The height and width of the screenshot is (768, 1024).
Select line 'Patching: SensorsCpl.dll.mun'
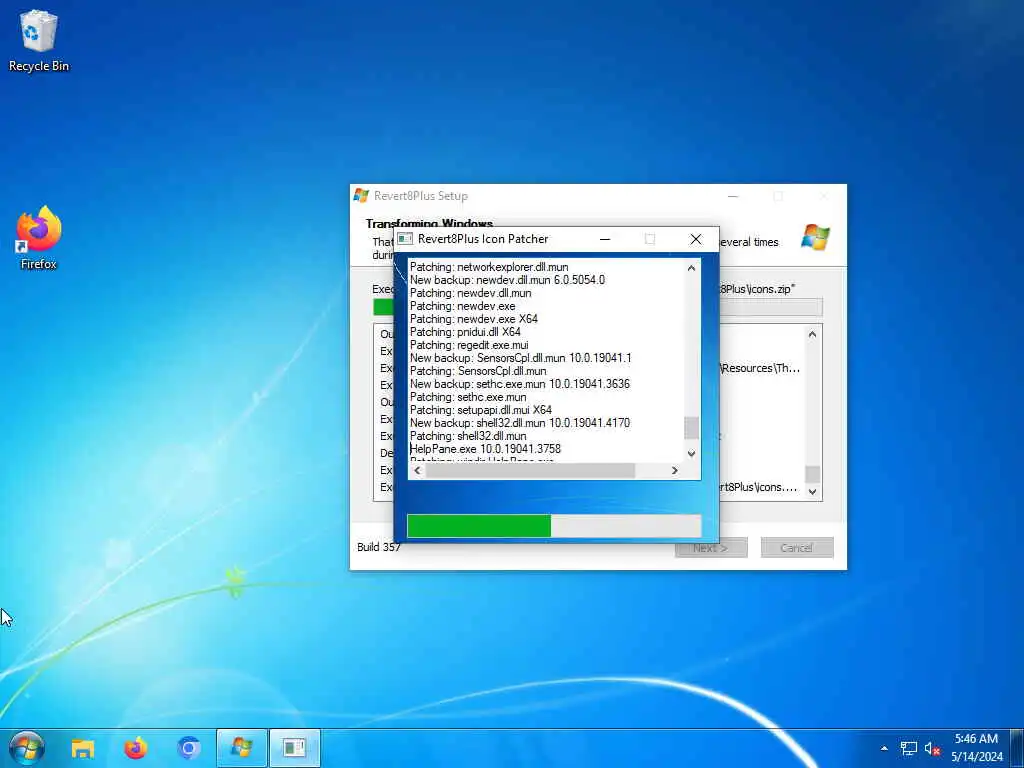(x=478, y=371)
